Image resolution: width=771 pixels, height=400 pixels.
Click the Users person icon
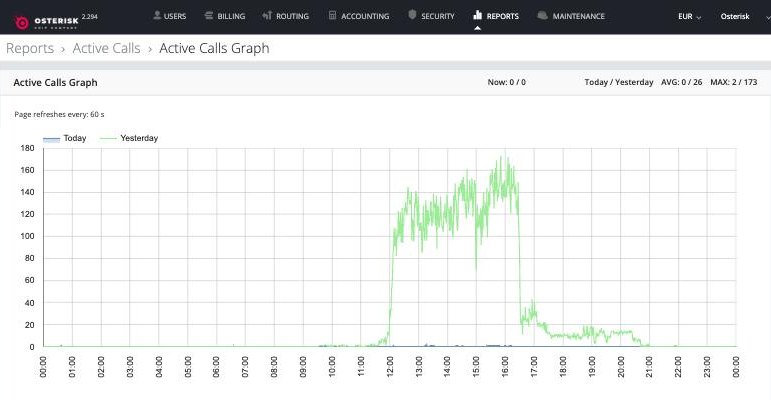point(157,15)
